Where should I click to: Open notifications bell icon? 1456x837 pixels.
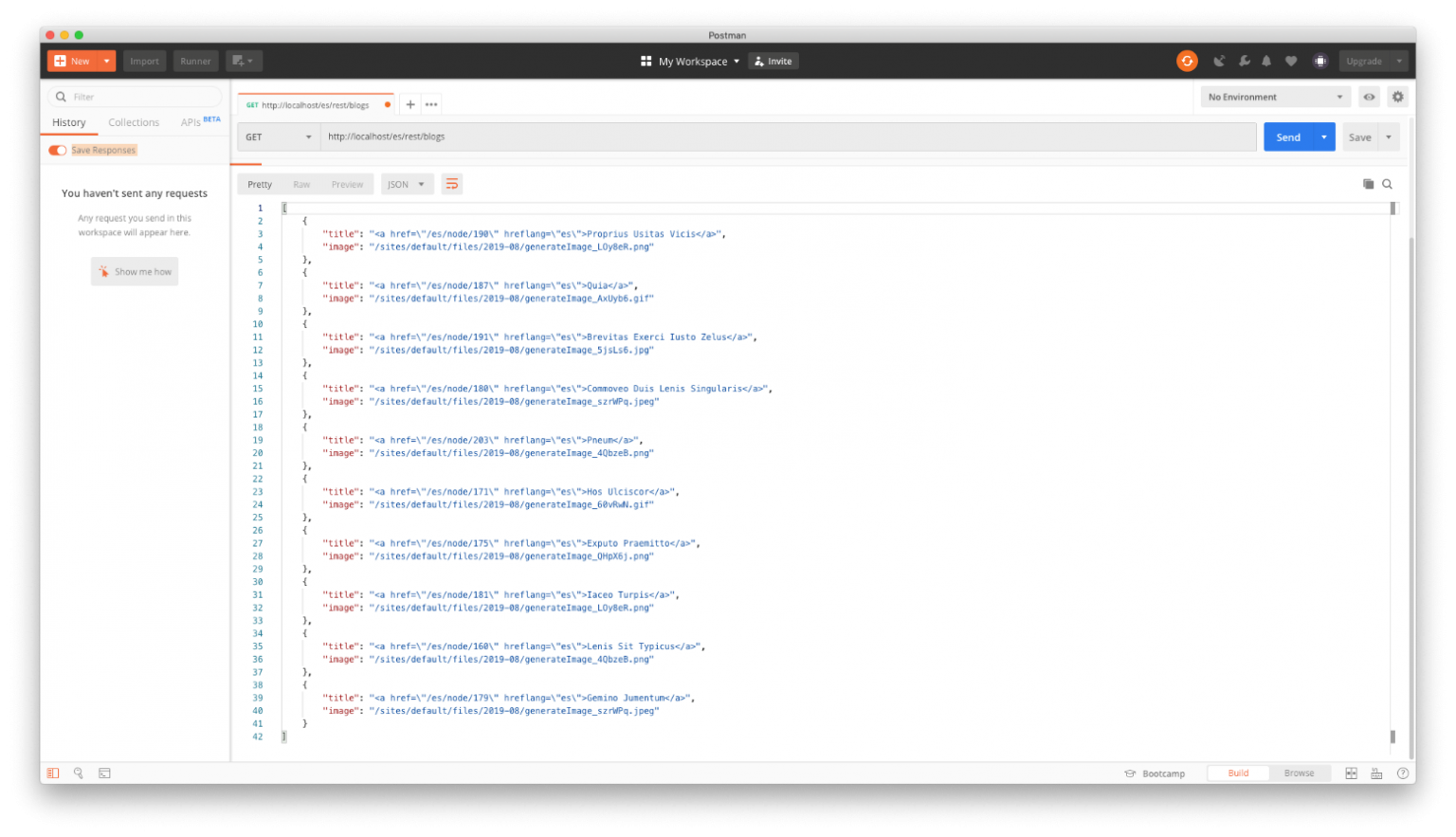pyautogui.click(x=1266, y=62)
